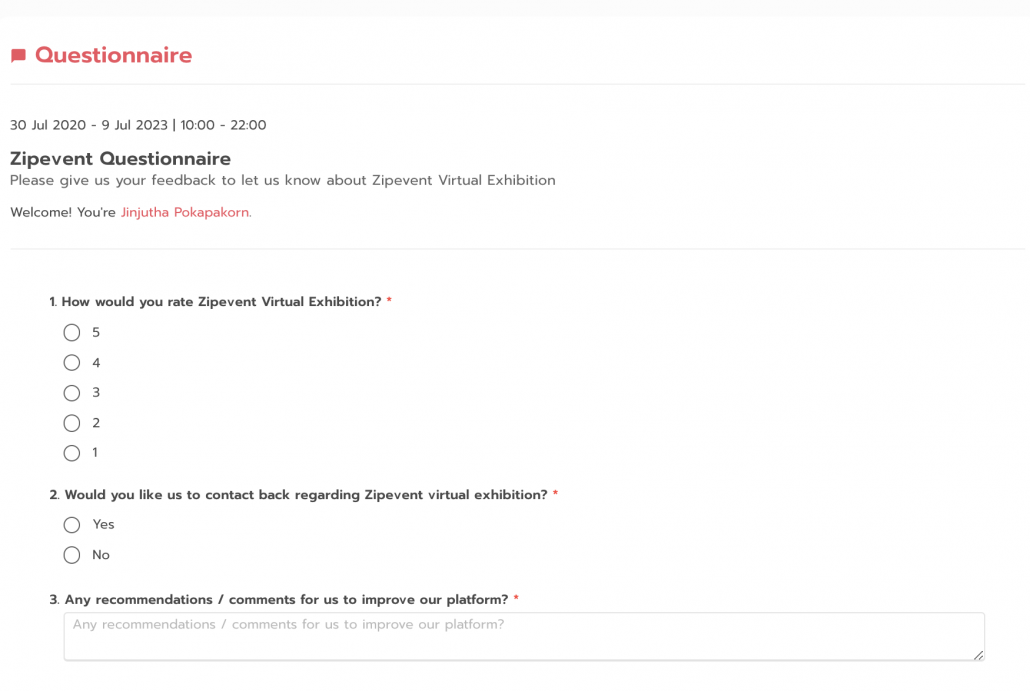Click the Zipevent Questionnaire title
1030x691 pixels.
(120, 159)
